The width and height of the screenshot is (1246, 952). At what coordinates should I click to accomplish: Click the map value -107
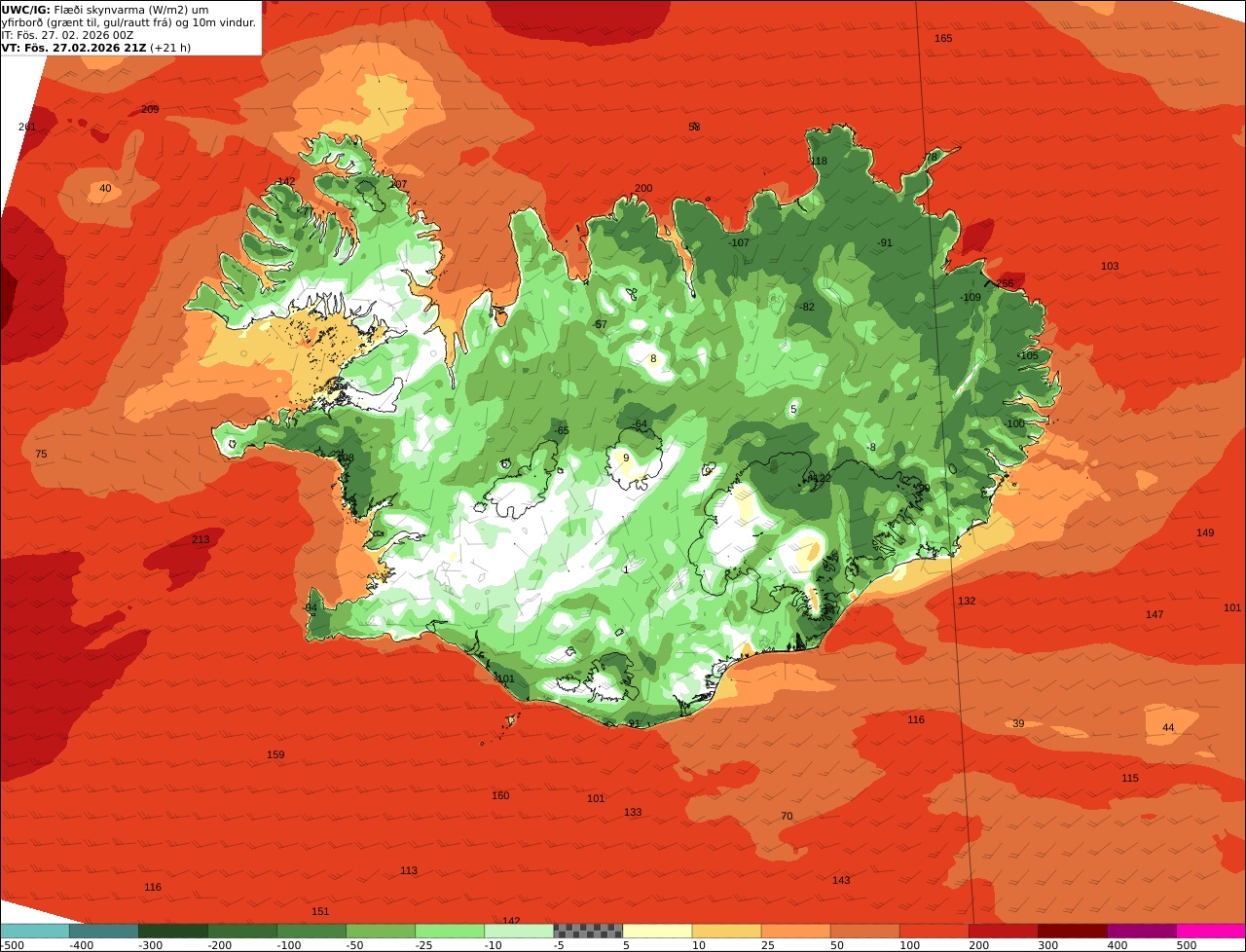coord(739,243)
